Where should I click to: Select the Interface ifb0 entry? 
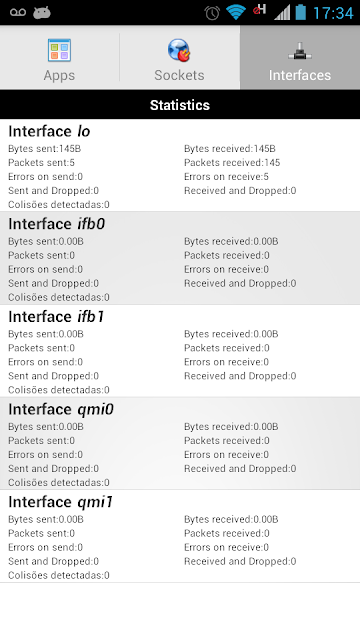pyautogui.click(x=180, y=258)
